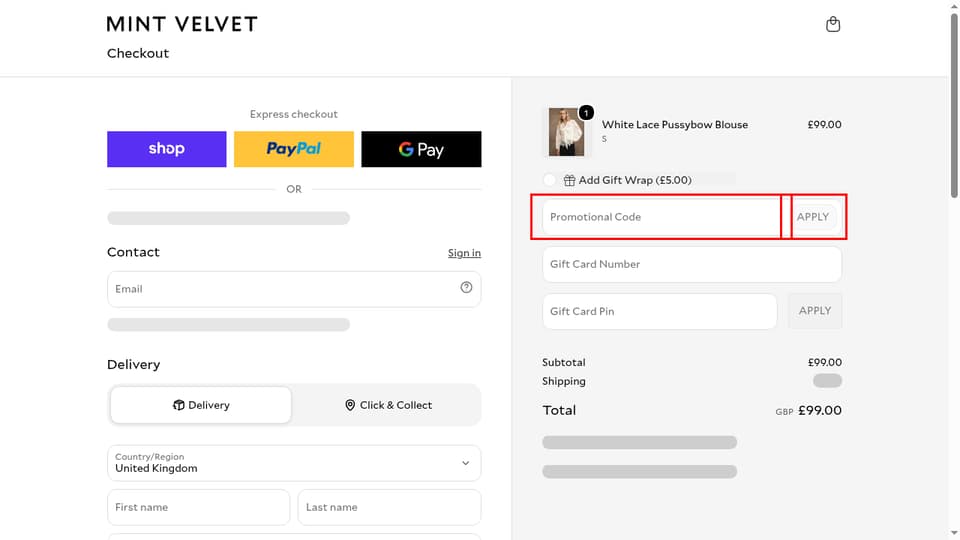Expand the Country/Region dropdown
This screenshot has width=960, height=540.
coord(294,463)
